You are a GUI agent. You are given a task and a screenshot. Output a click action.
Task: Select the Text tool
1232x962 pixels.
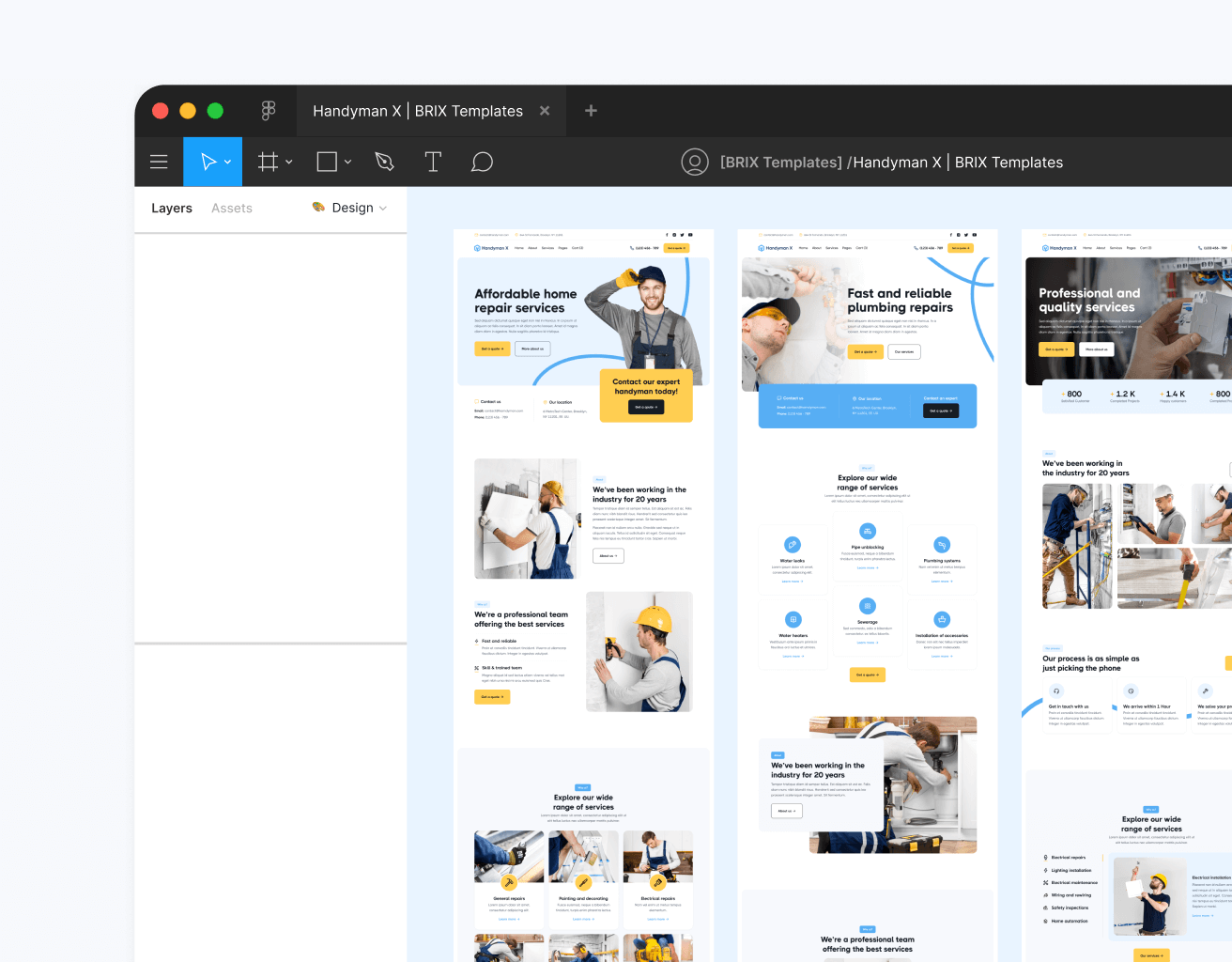pyautogui.click(x=433, y=161)
